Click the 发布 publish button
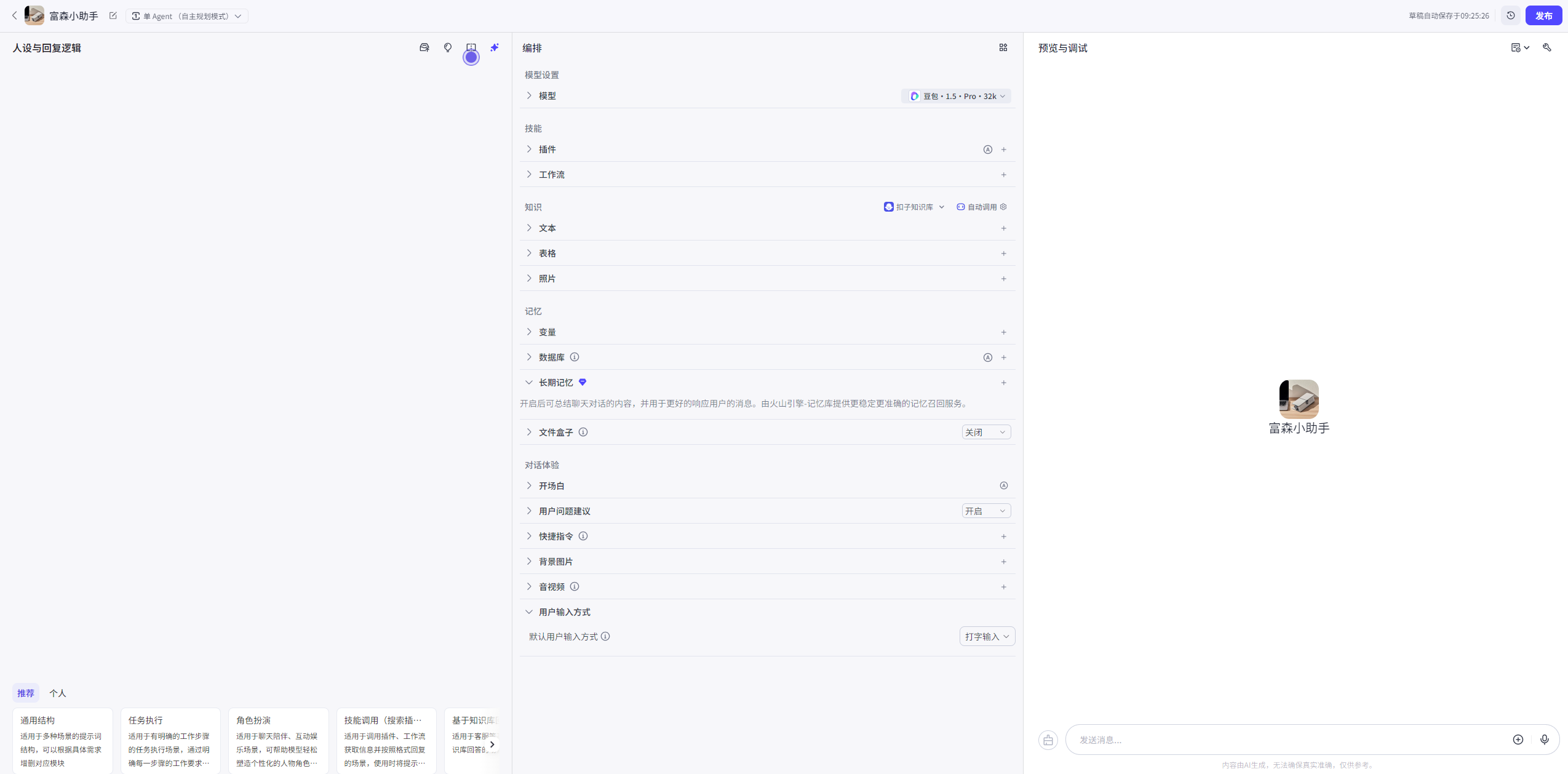 coord(1543,15)
